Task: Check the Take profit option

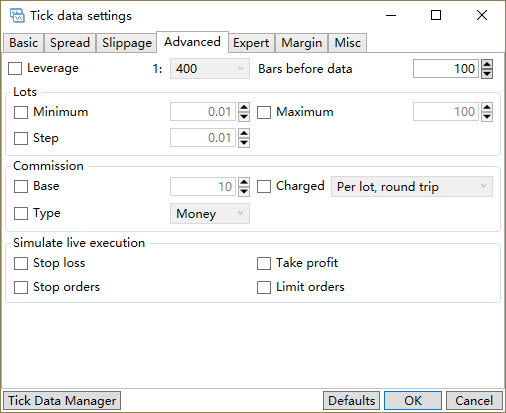Action: (x=264, y=263)
